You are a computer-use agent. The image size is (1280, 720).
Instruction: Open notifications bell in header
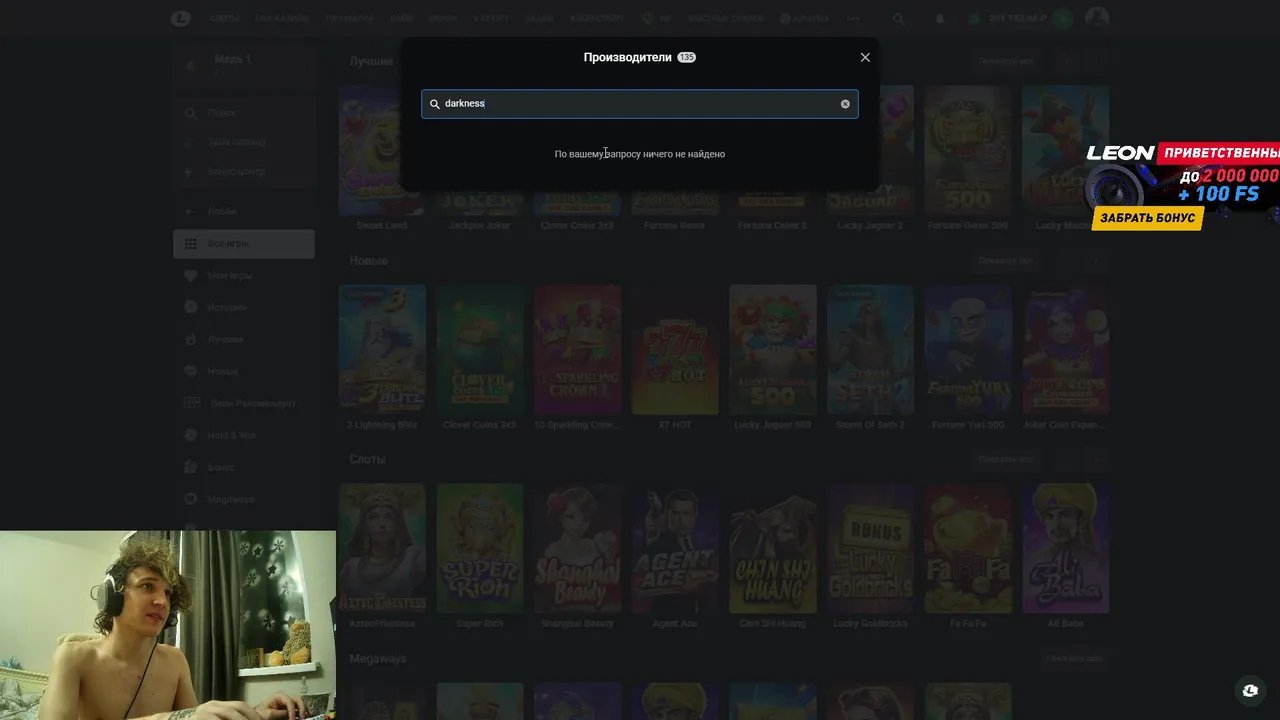pyautogui.click(x=939, y=18)
